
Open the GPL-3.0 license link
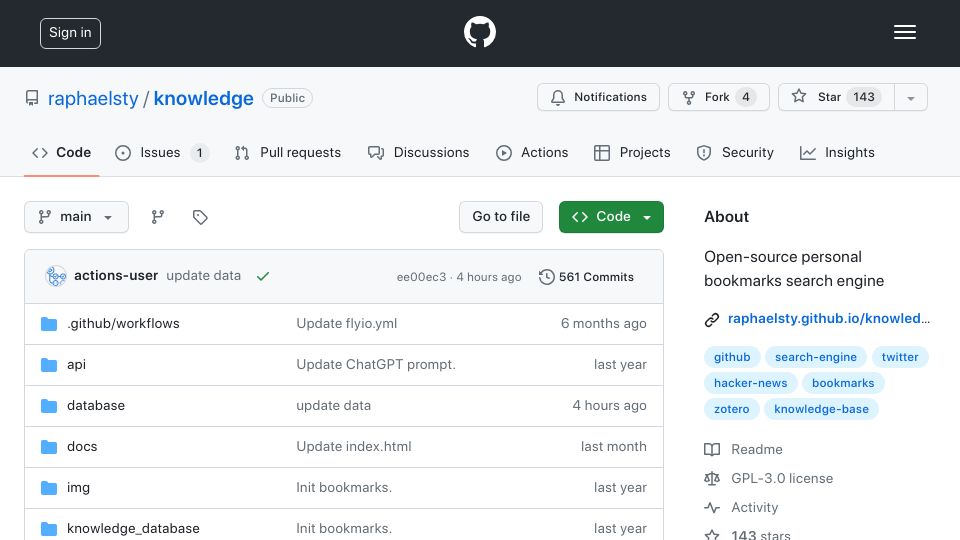pyautogui.click(x=782, y=478)
